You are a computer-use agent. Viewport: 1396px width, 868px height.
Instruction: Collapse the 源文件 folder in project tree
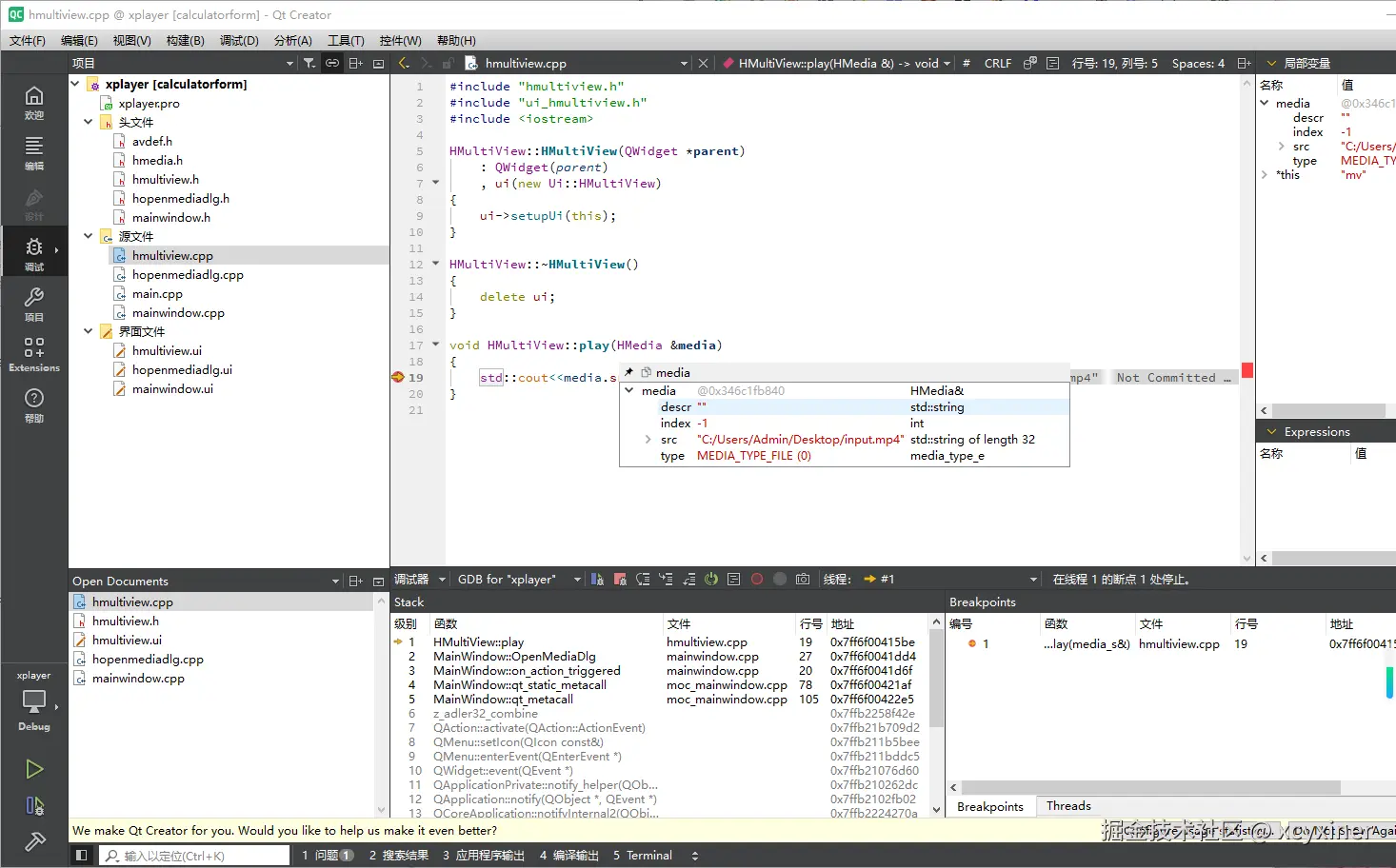[x=89, y=236]
